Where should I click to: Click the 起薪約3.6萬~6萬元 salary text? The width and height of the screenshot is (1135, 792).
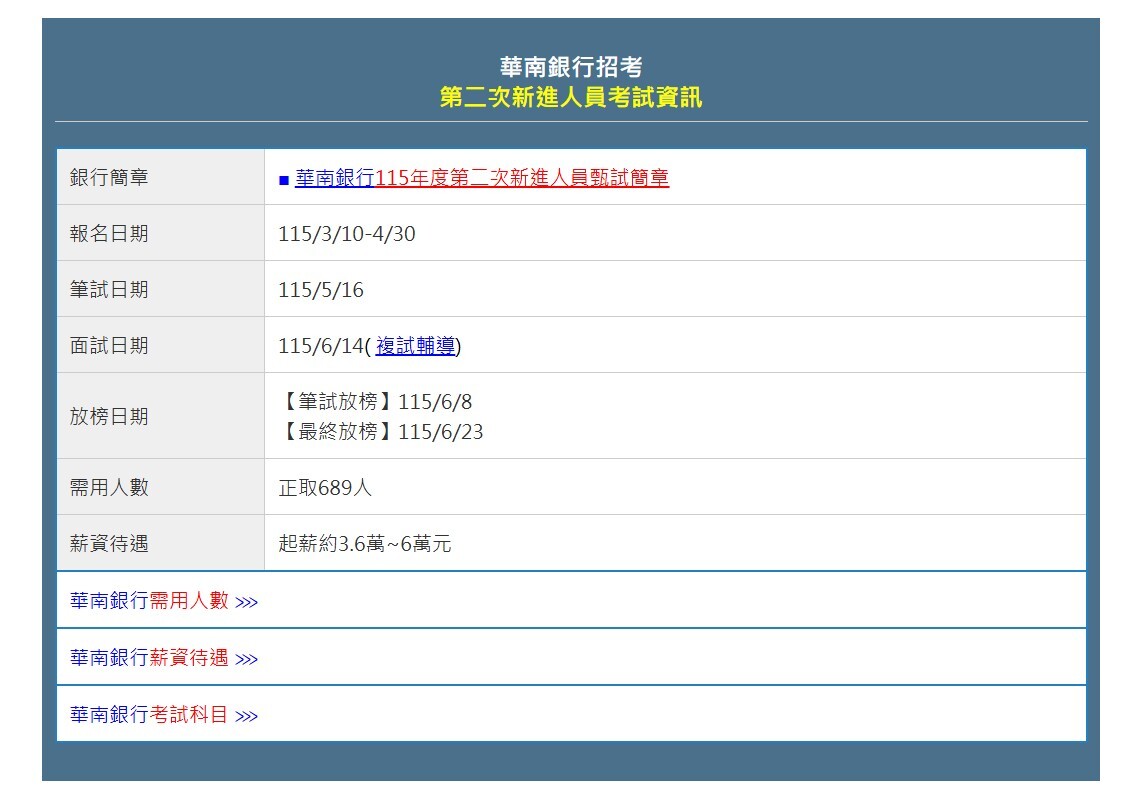tap(364, 544)
